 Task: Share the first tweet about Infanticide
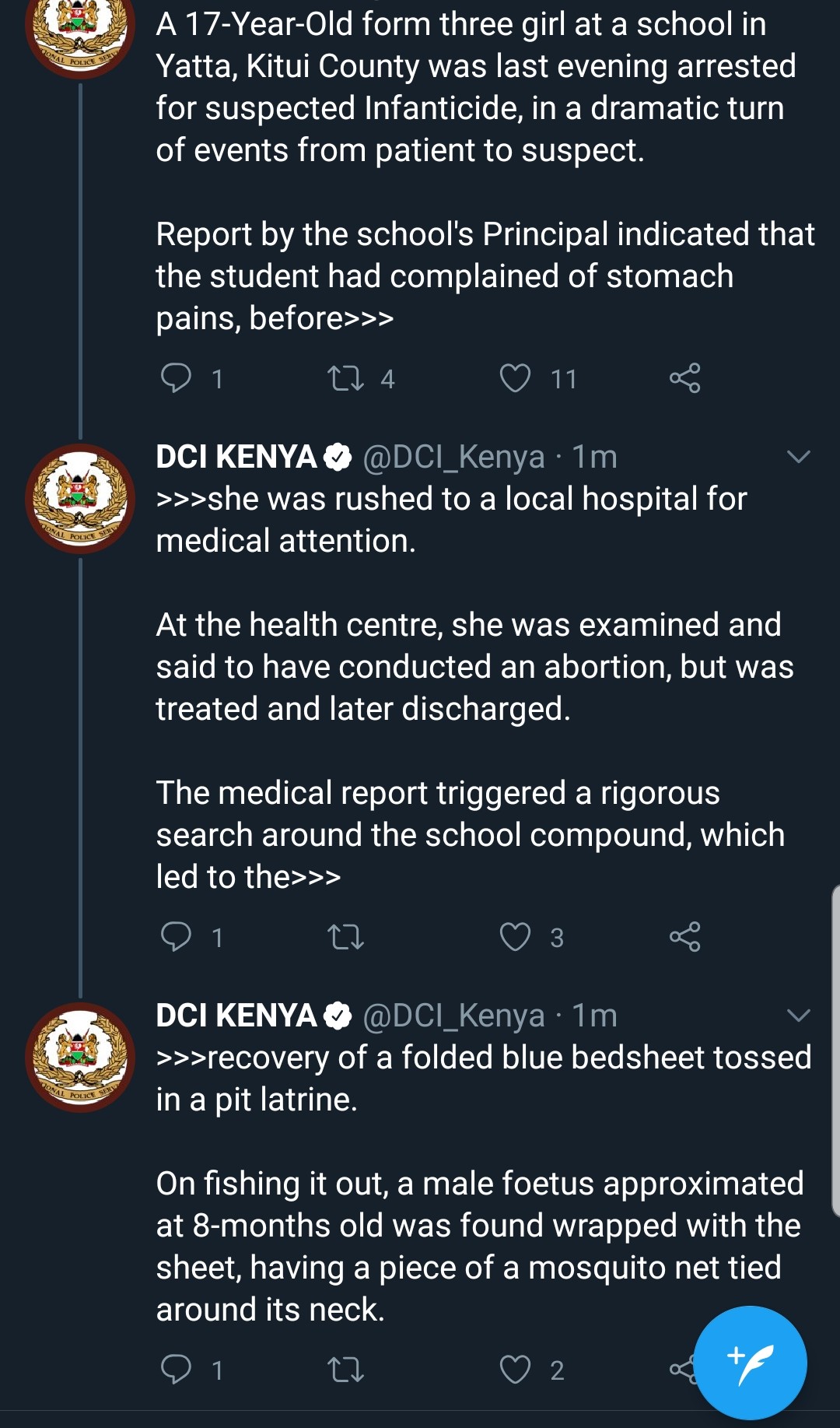[x=685, y=378]
